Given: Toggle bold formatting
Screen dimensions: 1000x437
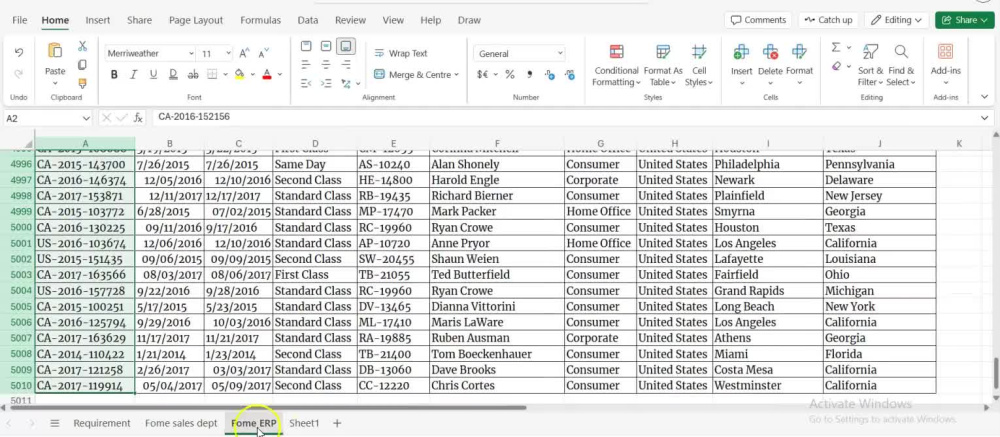Looking at the screenshot, I should (x=114, y=75).
